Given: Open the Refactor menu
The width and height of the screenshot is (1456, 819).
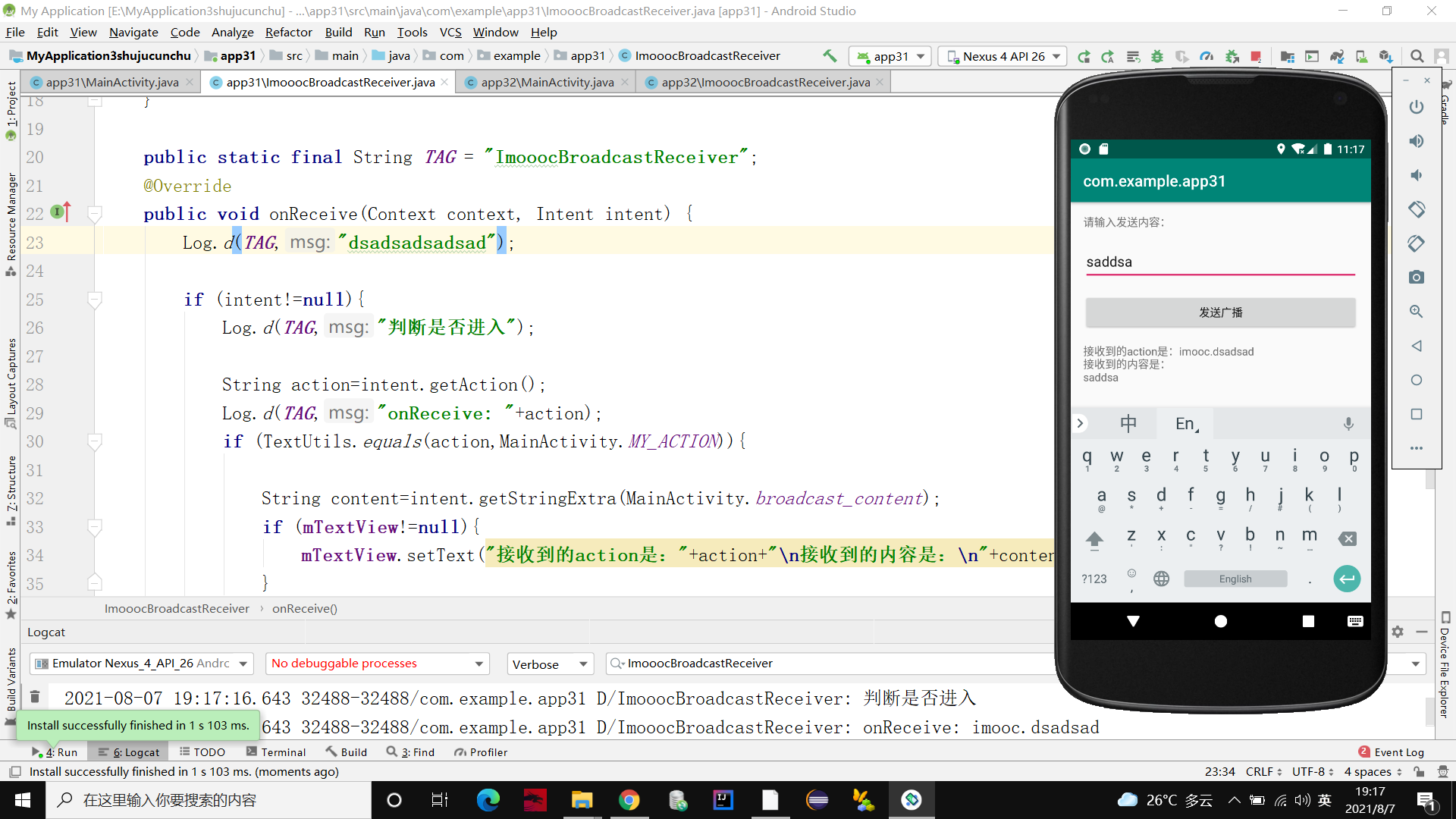Looking at the screenshot, I should point(288,32).
